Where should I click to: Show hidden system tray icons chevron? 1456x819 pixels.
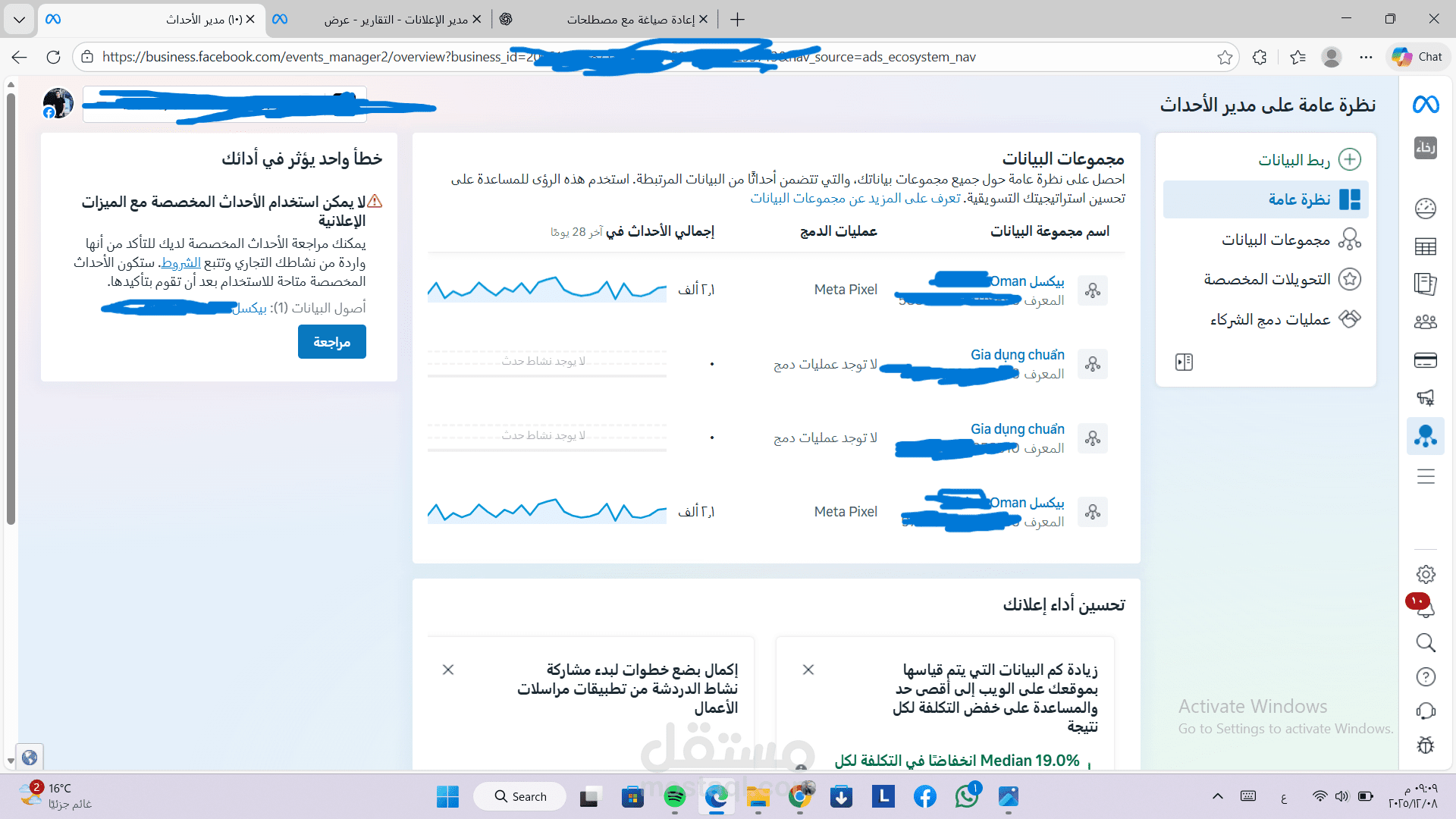(1217, 796)
